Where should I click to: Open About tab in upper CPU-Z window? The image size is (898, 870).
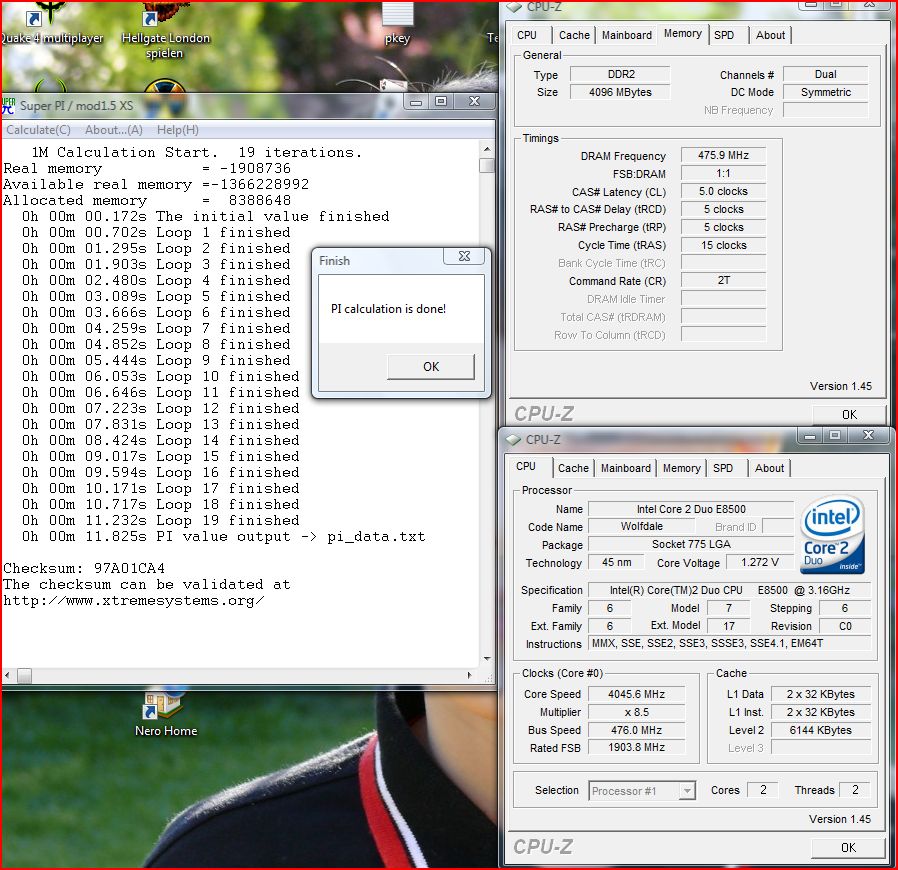[x=770, y=35]
